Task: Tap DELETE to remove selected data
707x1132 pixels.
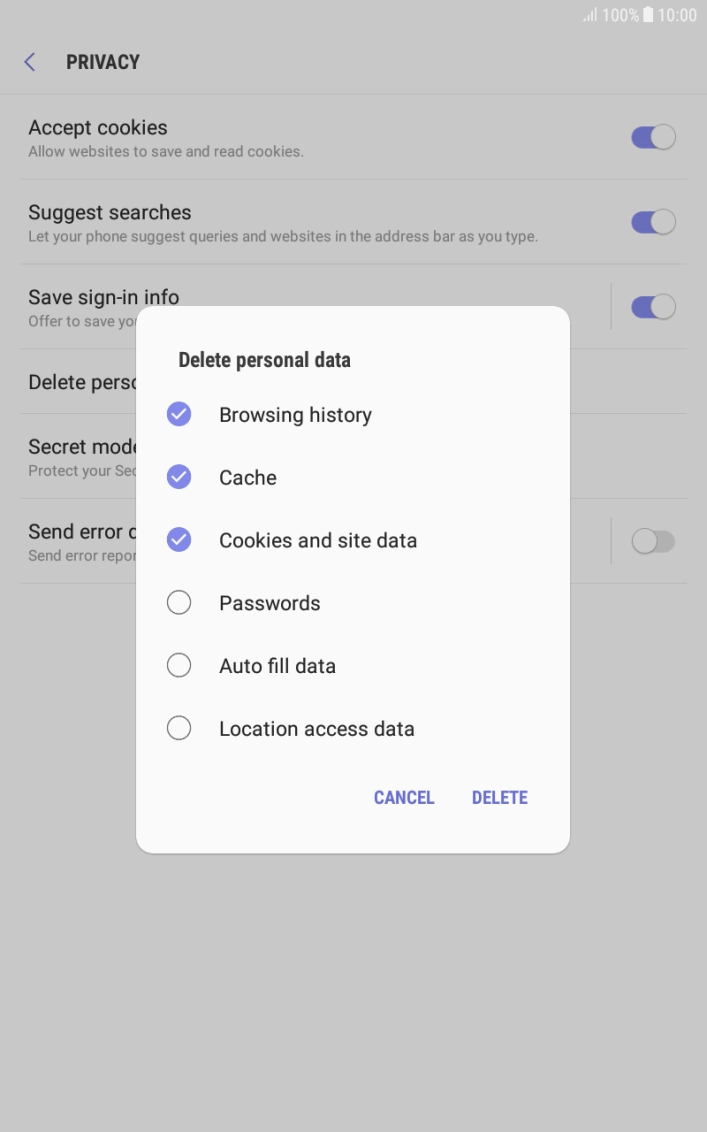Action: pyautogui.click(x=499, y=797)
